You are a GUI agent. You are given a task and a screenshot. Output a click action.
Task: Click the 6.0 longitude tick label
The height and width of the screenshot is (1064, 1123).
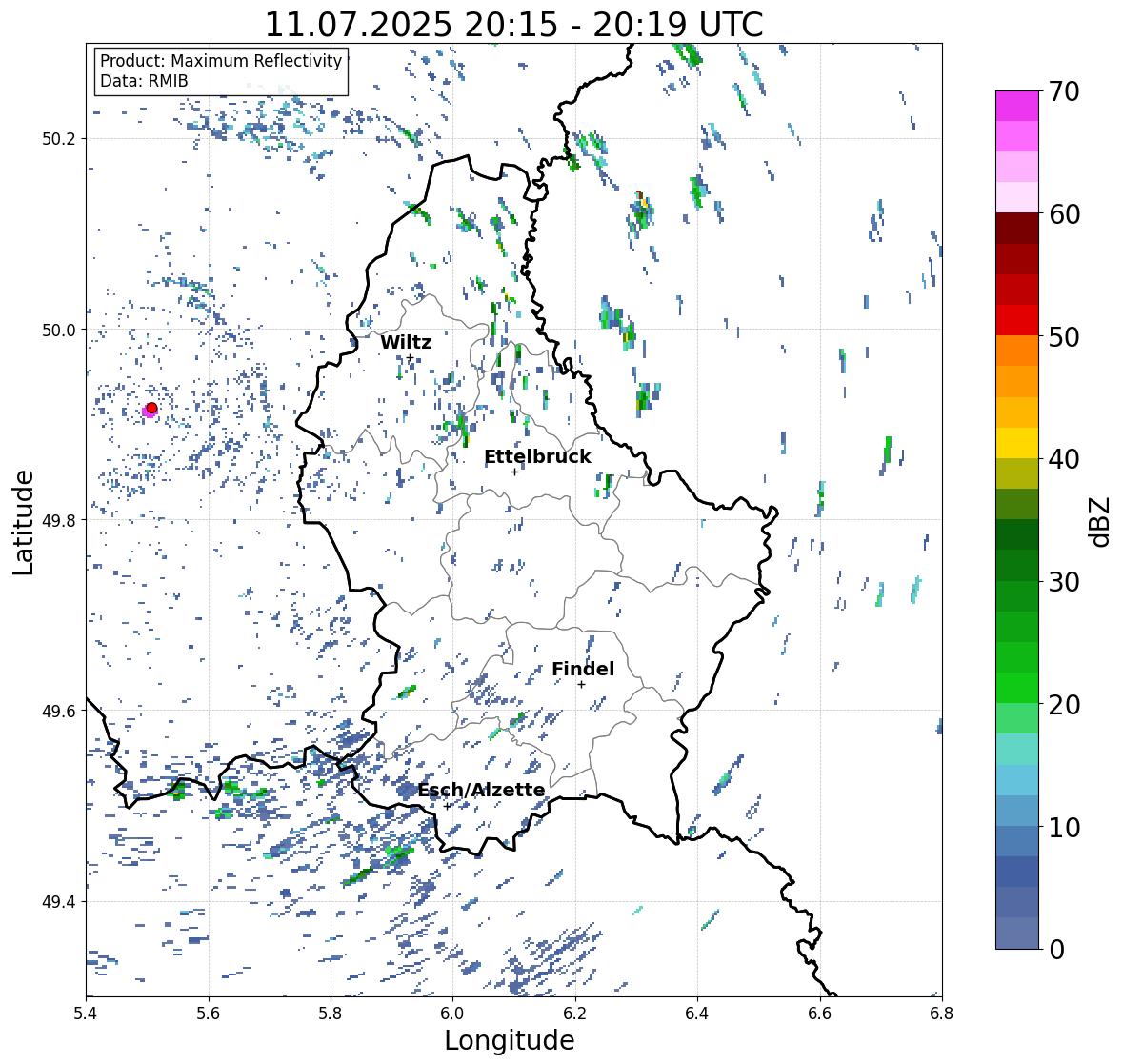pos(452,1014)
